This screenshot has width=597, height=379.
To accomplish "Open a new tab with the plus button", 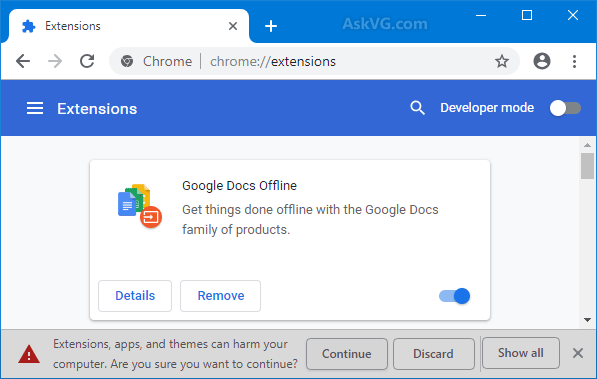I will [271, 26].
